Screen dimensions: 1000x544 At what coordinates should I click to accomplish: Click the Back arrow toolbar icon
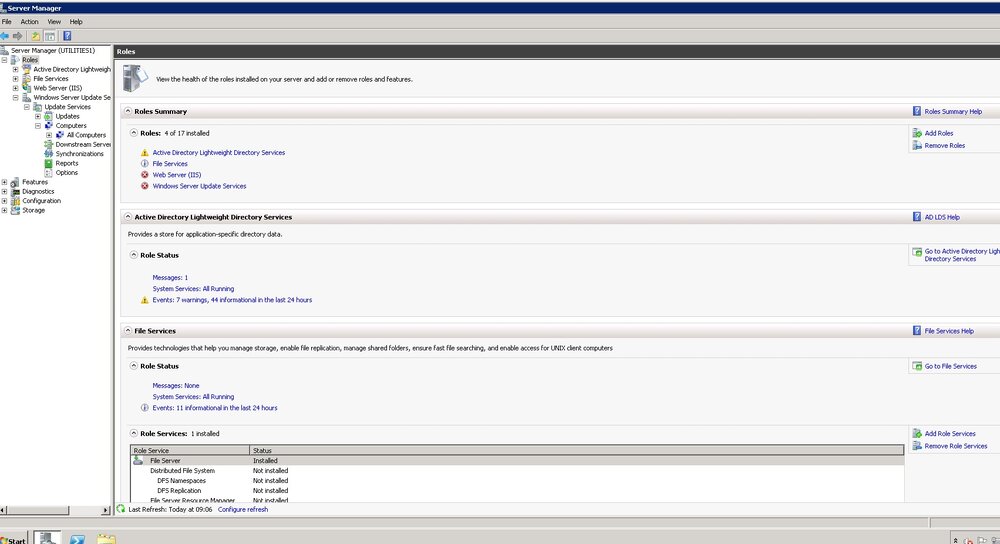(4, 36)
